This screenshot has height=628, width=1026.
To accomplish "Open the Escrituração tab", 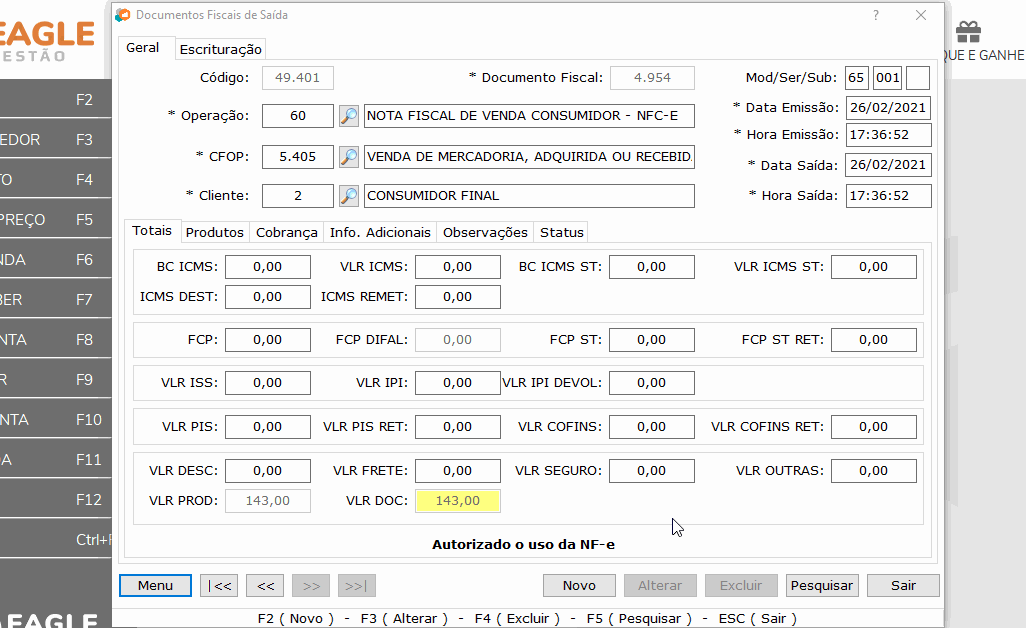I will [221, 49].
